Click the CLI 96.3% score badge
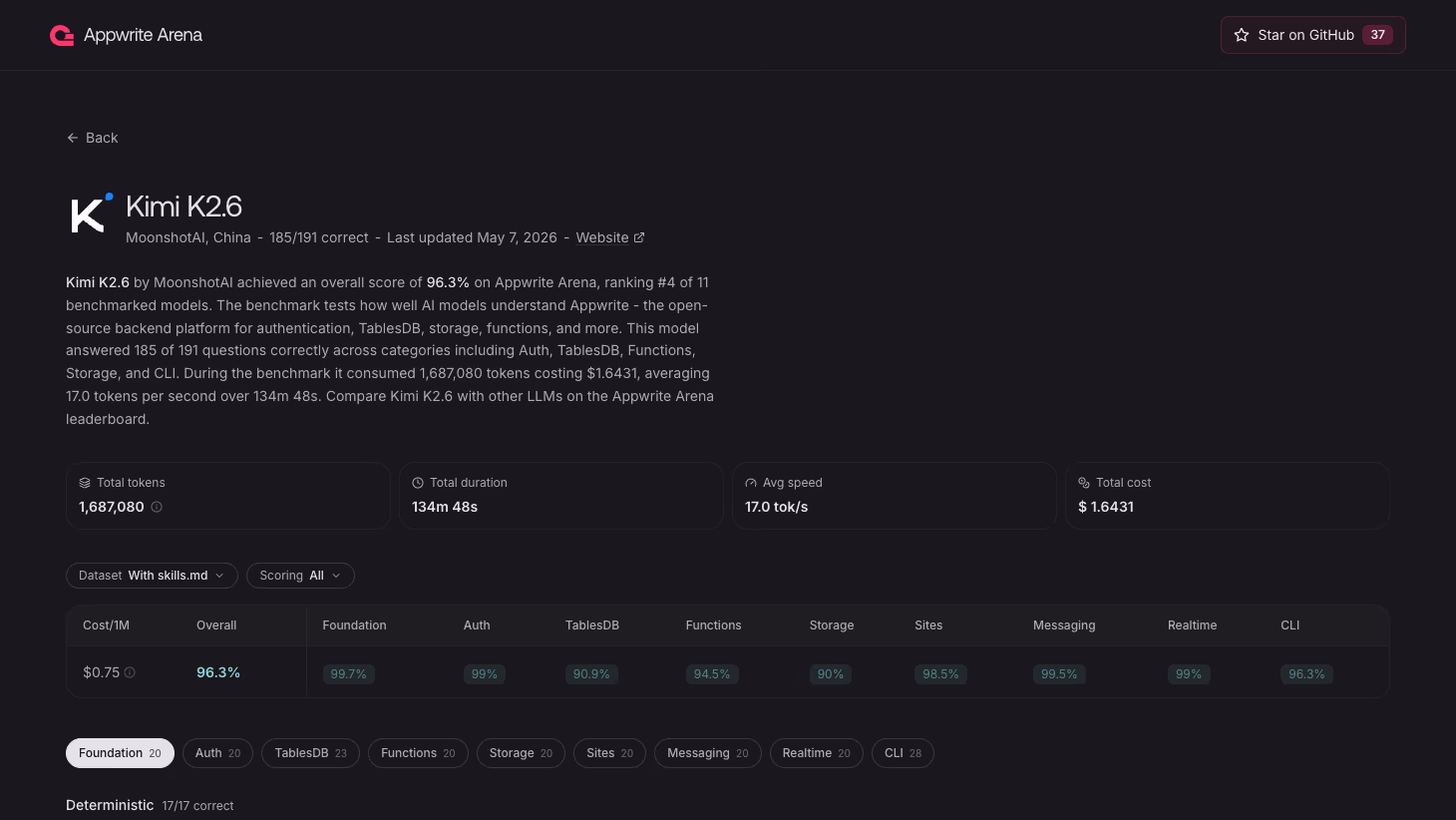The height and width of the screenshot is (820, 1456). pyautogui.click(x=1306, y=674)
